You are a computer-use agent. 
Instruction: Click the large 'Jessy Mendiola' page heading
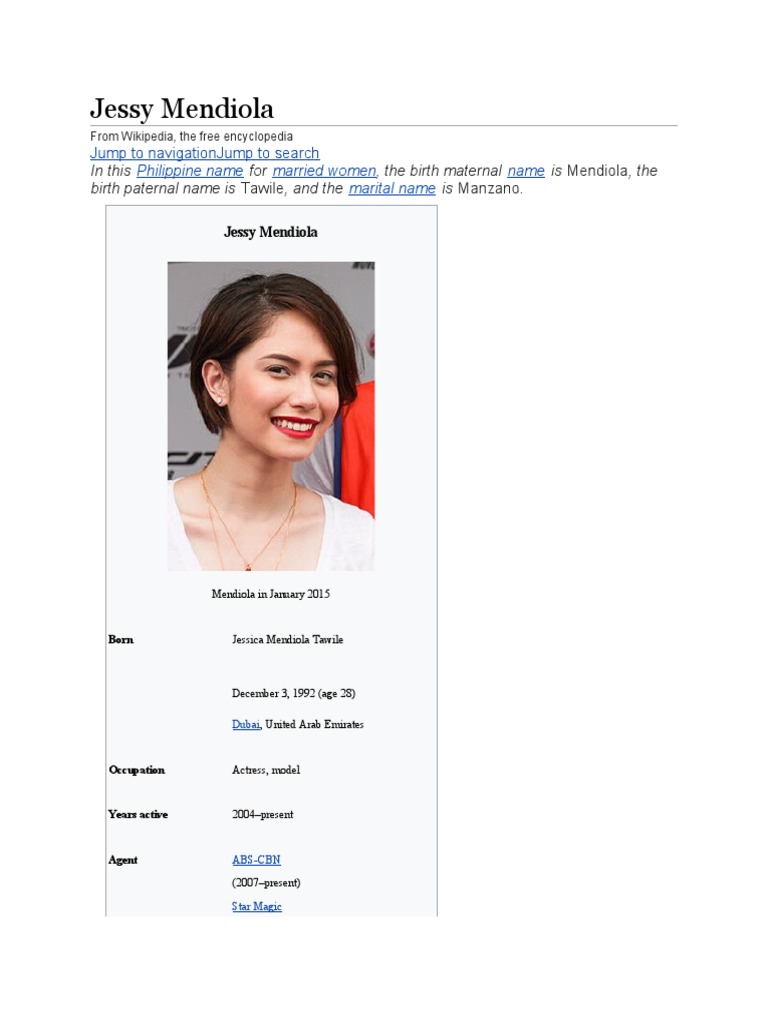coord(182,108)
